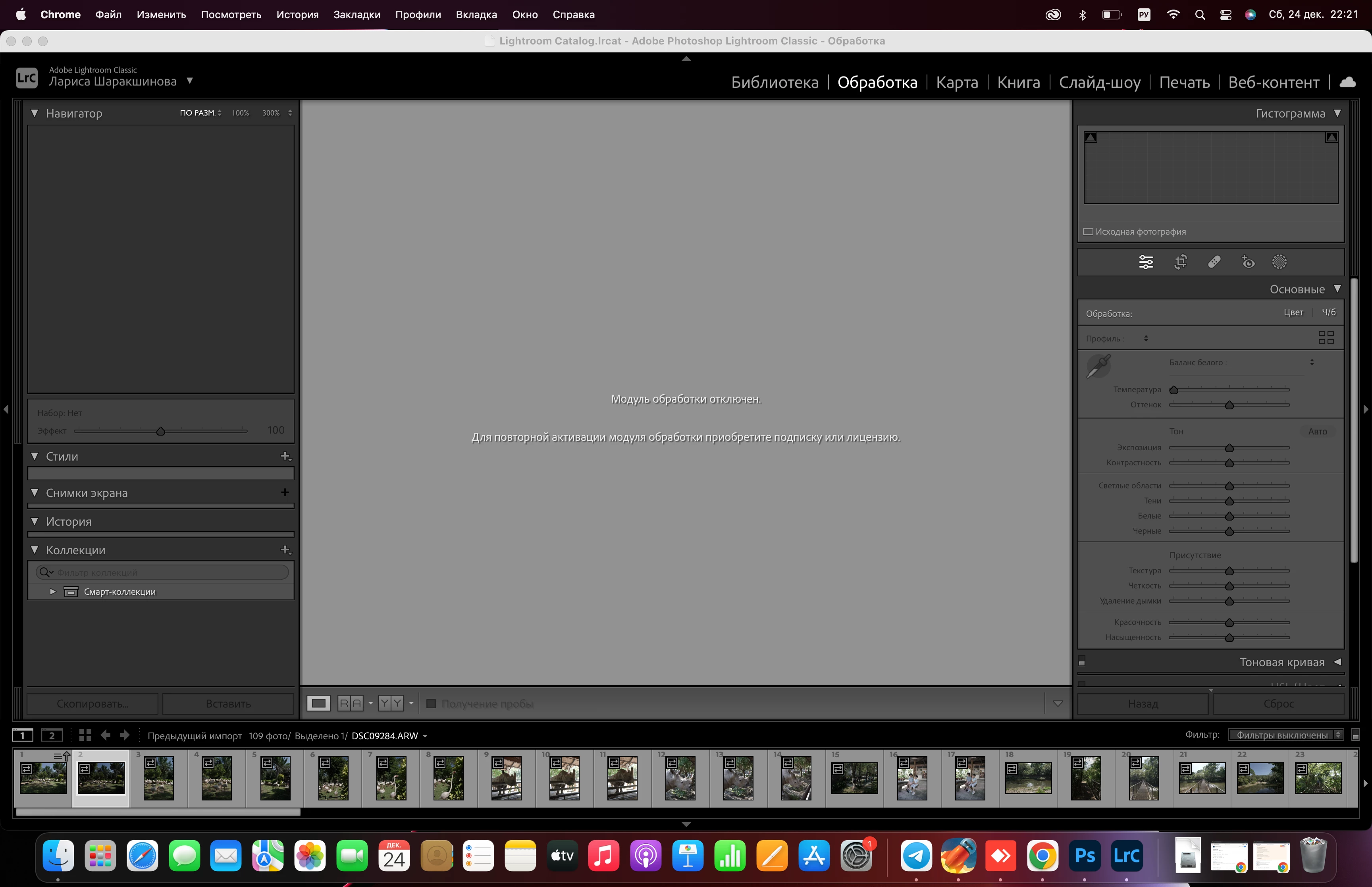
Task: Click the Сброс button
Action: (1278, 703)
